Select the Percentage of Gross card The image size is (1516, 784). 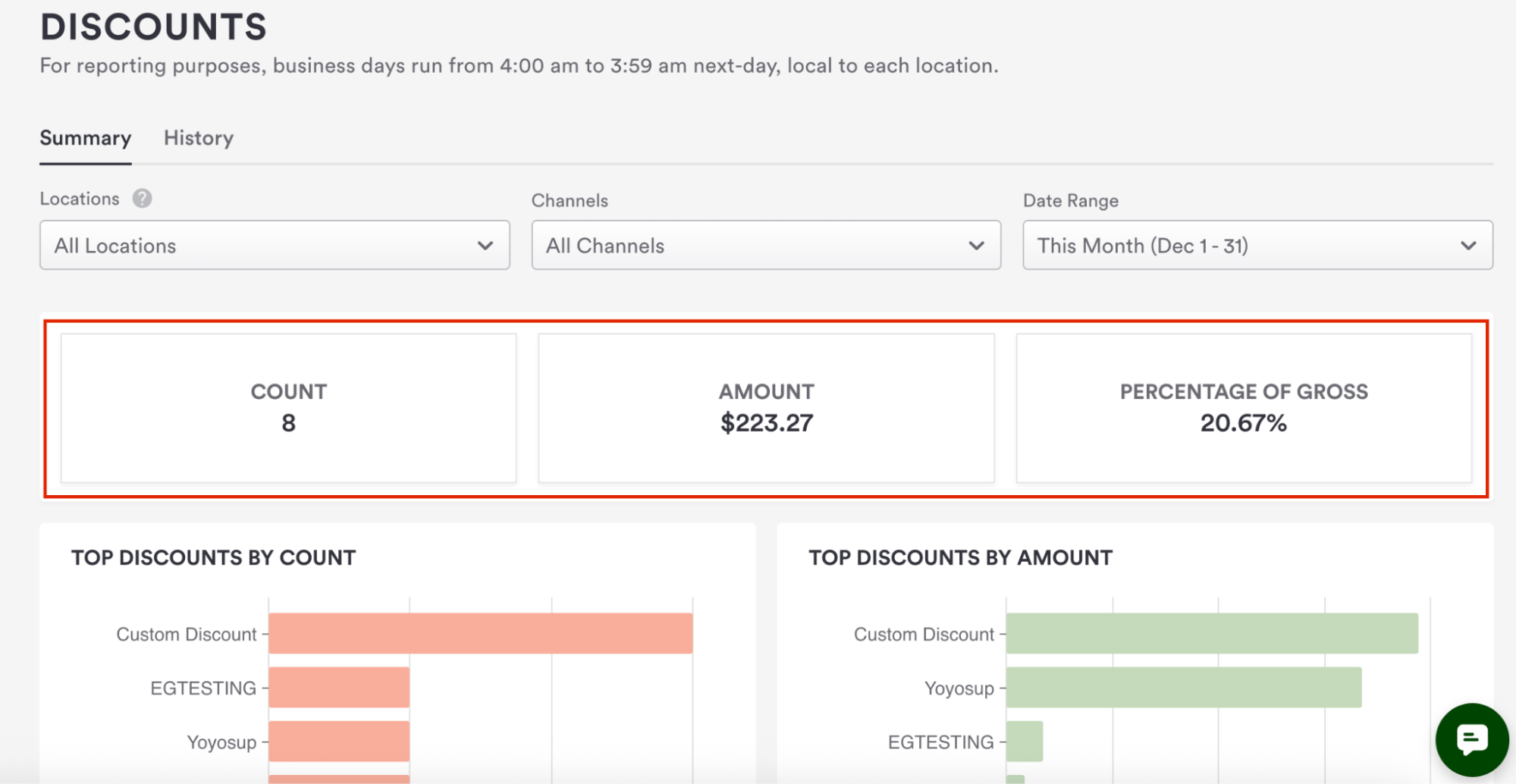click(x=1244, y=408)
